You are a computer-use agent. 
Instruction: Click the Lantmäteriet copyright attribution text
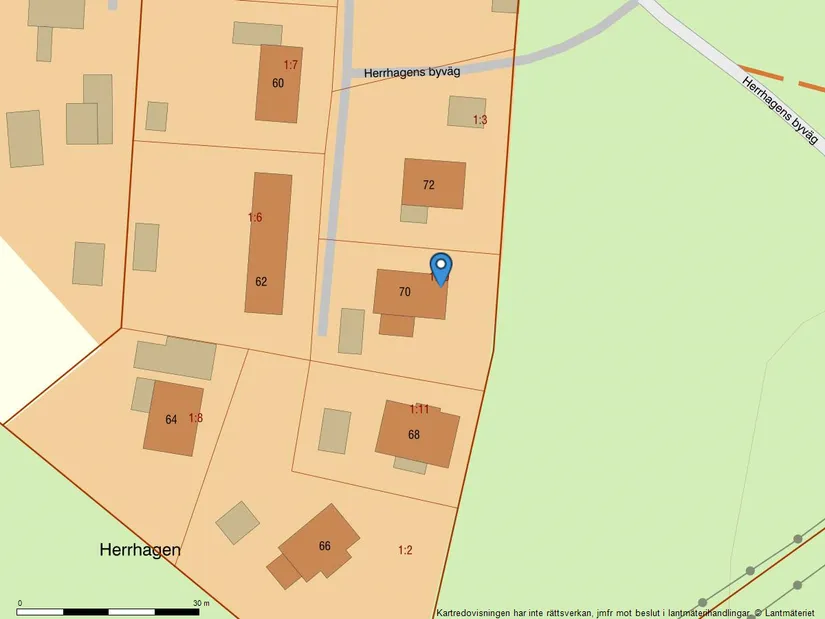[628, 612]
